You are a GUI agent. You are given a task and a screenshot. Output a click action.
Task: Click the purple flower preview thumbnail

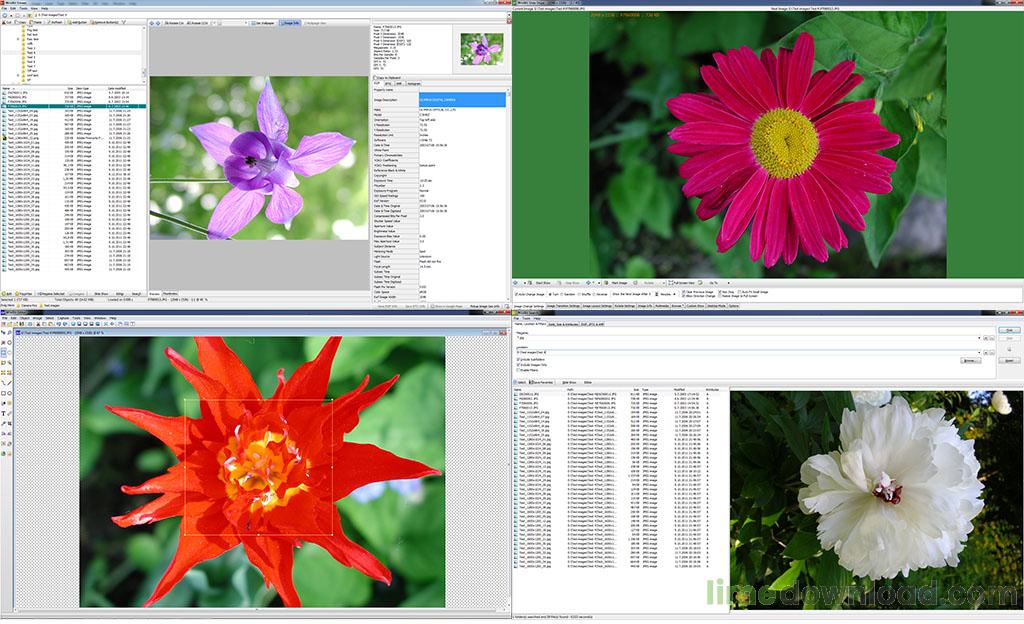point(482,46)
